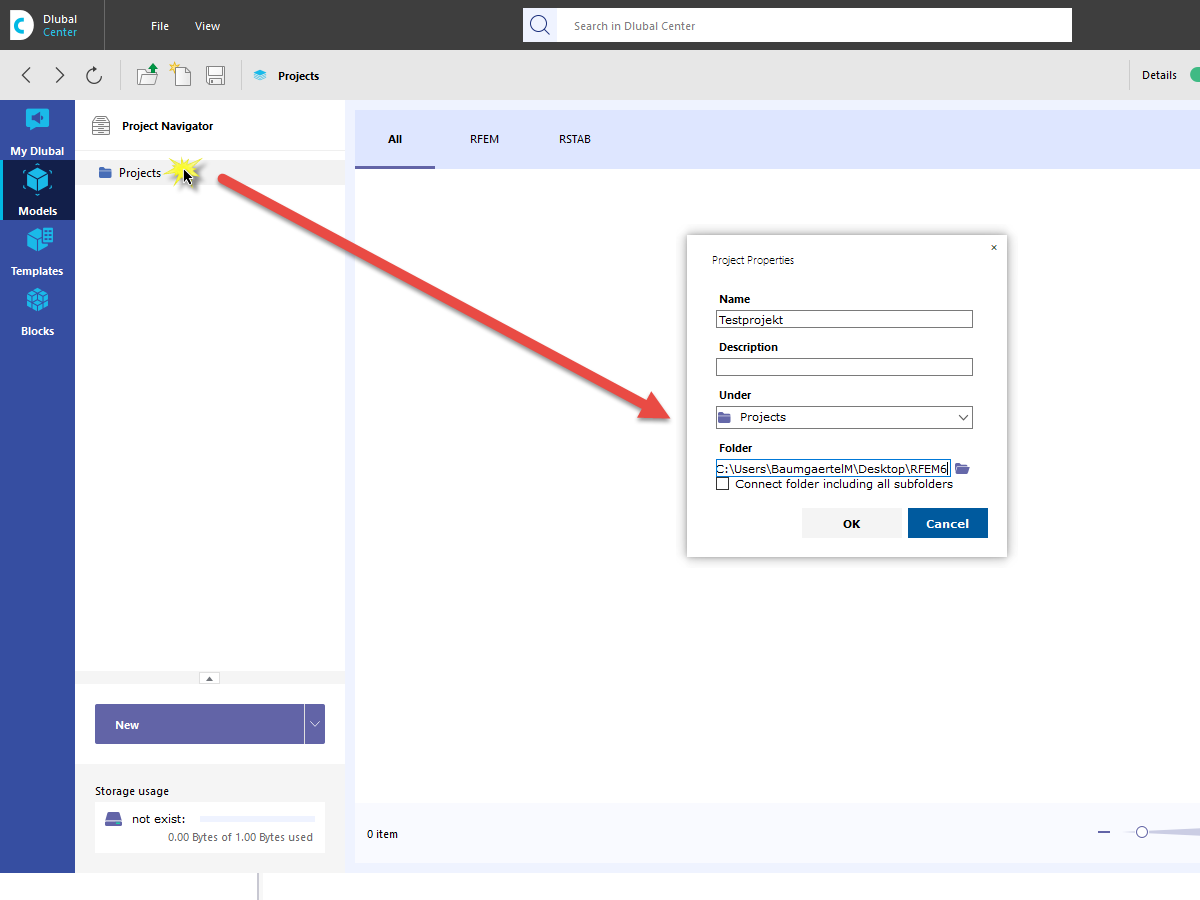Viewport: 1200px width, 900px height.
Task: Click the thumbnail size slider handle
Action: 1141,832
